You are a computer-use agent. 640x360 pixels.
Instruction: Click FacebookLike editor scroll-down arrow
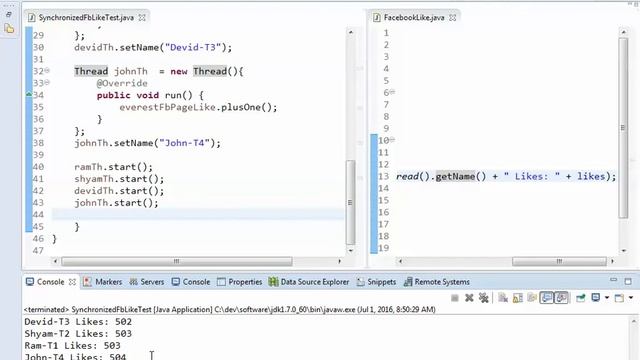click(x=623, y=251)
